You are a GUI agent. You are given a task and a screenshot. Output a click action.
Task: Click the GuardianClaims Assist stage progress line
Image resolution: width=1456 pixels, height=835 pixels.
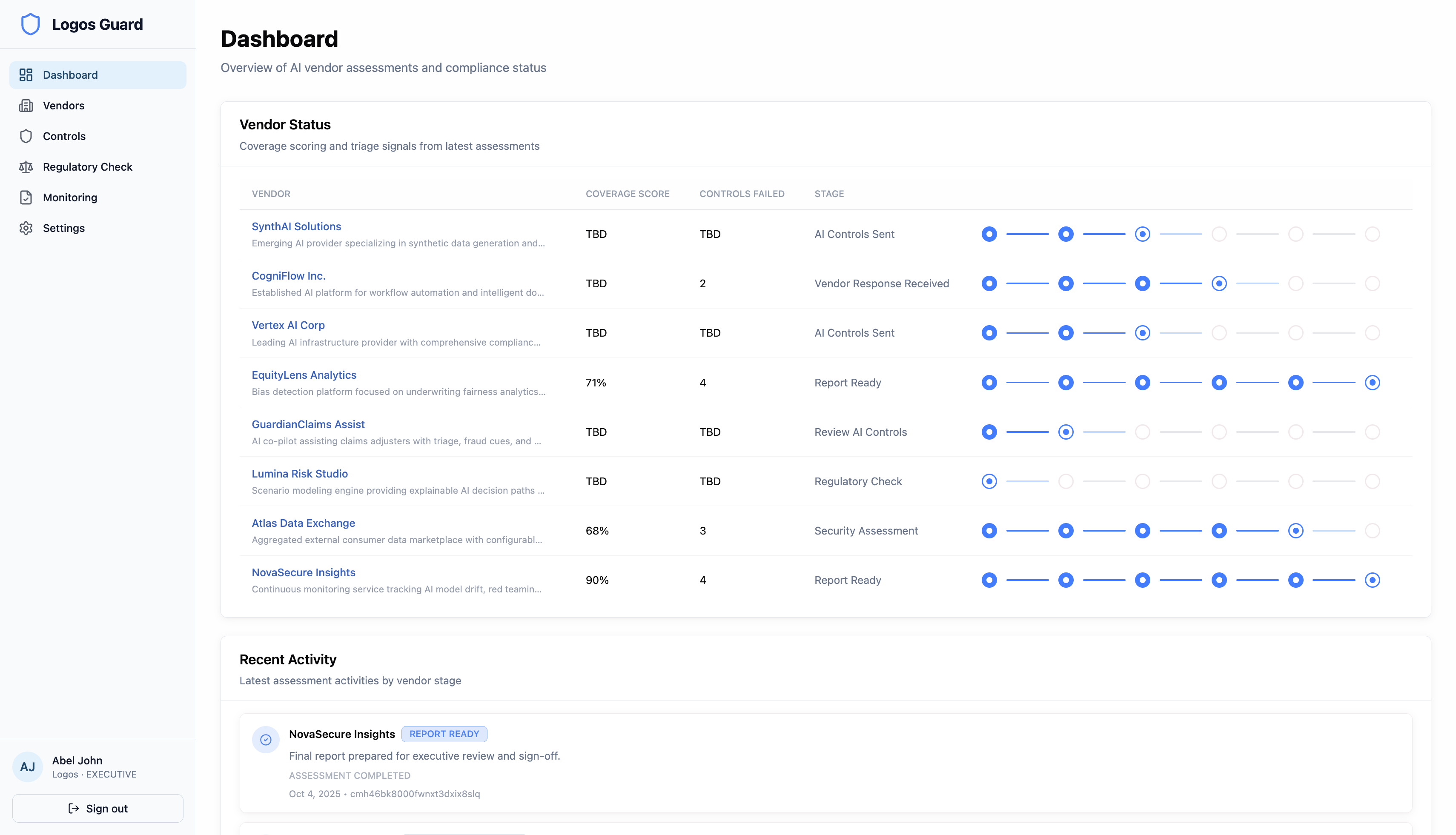[1027, 432]
